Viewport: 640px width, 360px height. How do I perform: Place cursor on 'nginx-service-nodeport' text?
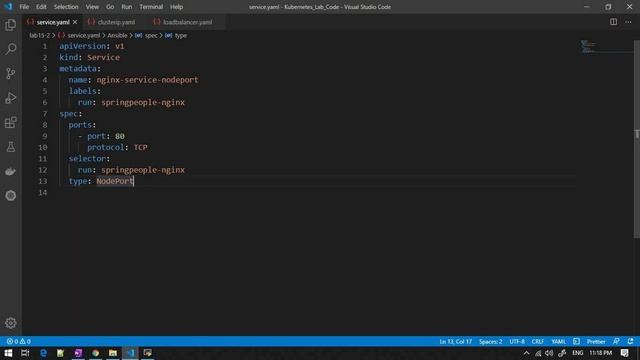click(x=147, y=80)
